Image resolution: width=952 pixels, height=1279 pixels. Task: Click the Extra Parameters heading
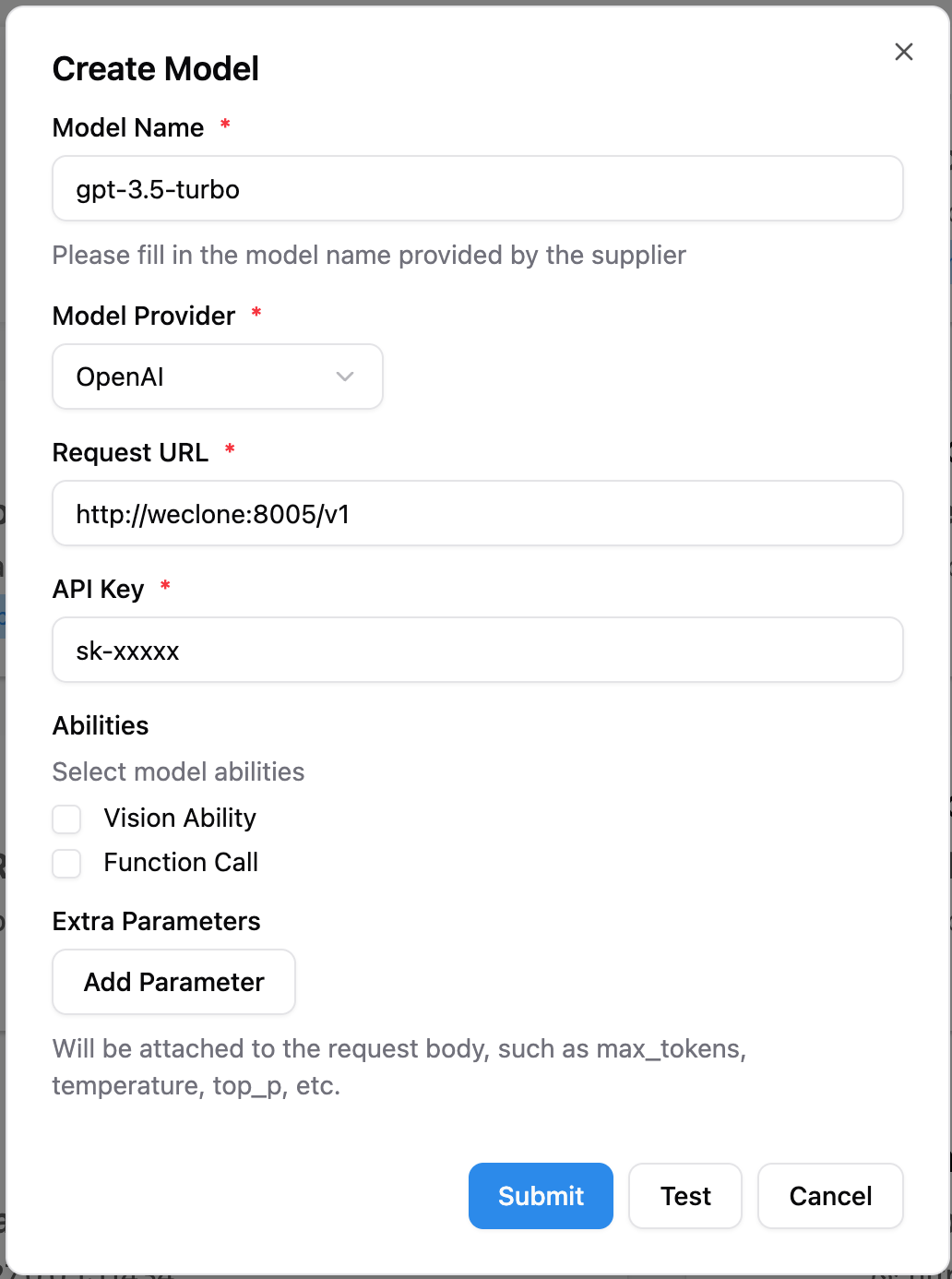(x=157, y=921)
